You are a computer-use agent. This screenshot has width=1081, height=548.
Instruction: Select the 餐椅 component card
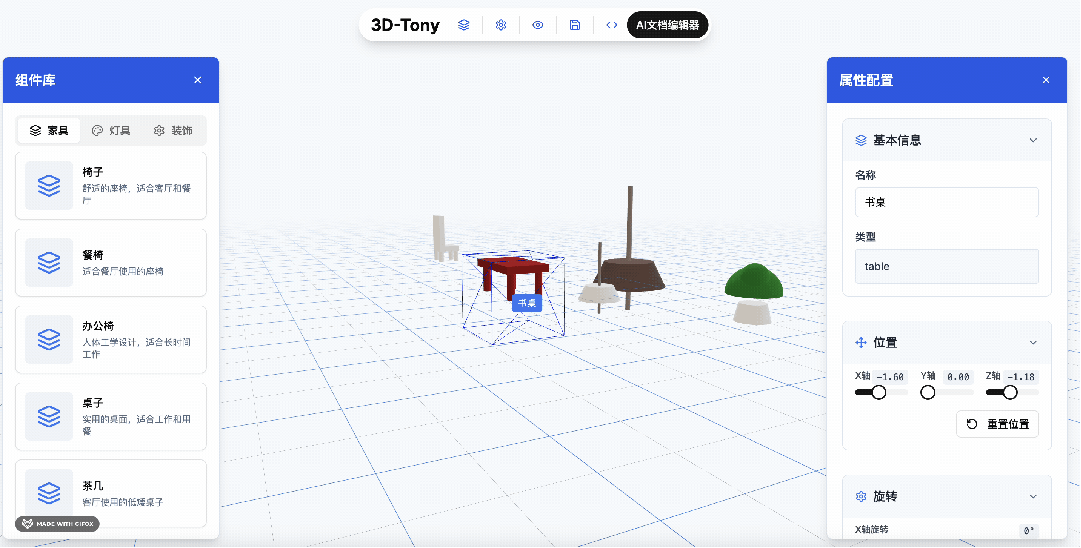[111, 263]
